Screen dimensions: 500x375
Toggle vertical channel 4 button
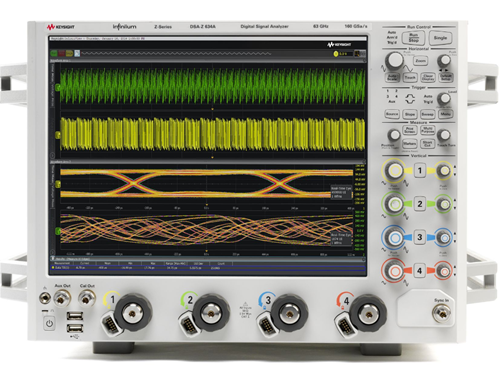click(420, 270)
